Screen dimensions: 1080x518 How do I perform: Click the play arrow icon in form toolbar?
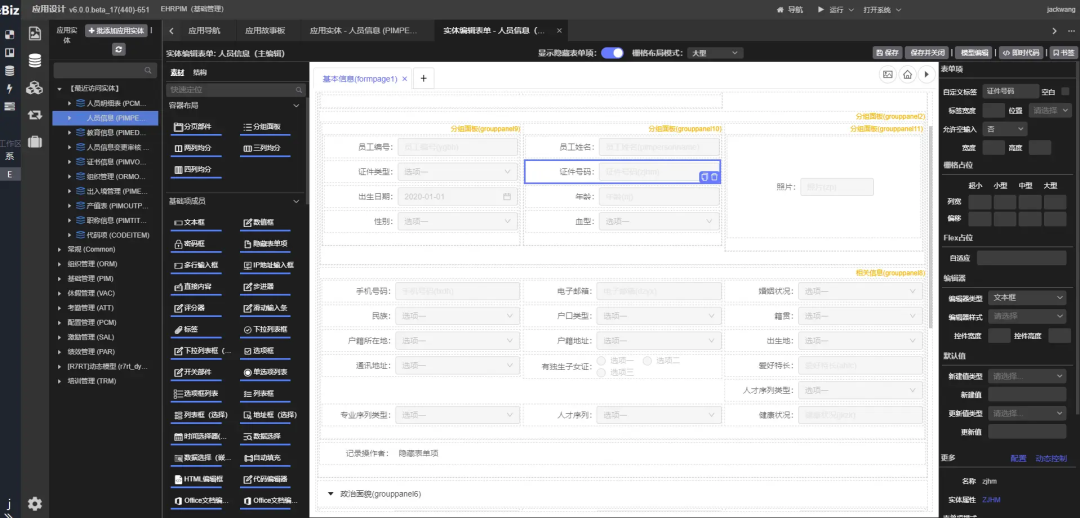coord(925,75)
